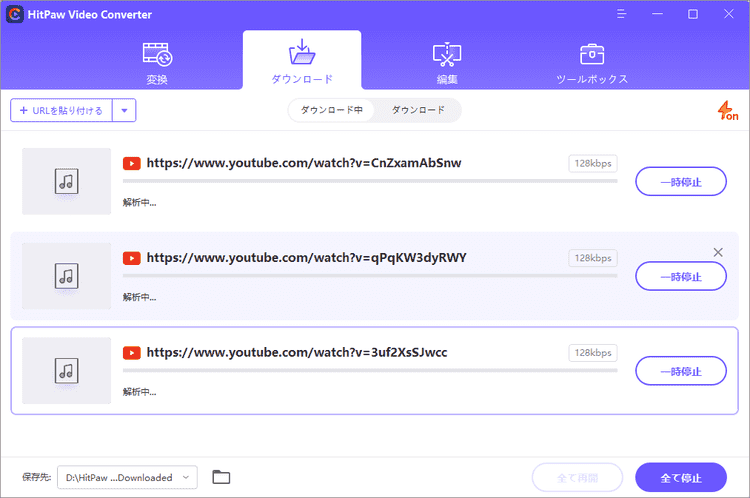Pause the CnZxamAbSnw download with 一時停止

pyautogui.click(x=681, y=181)
